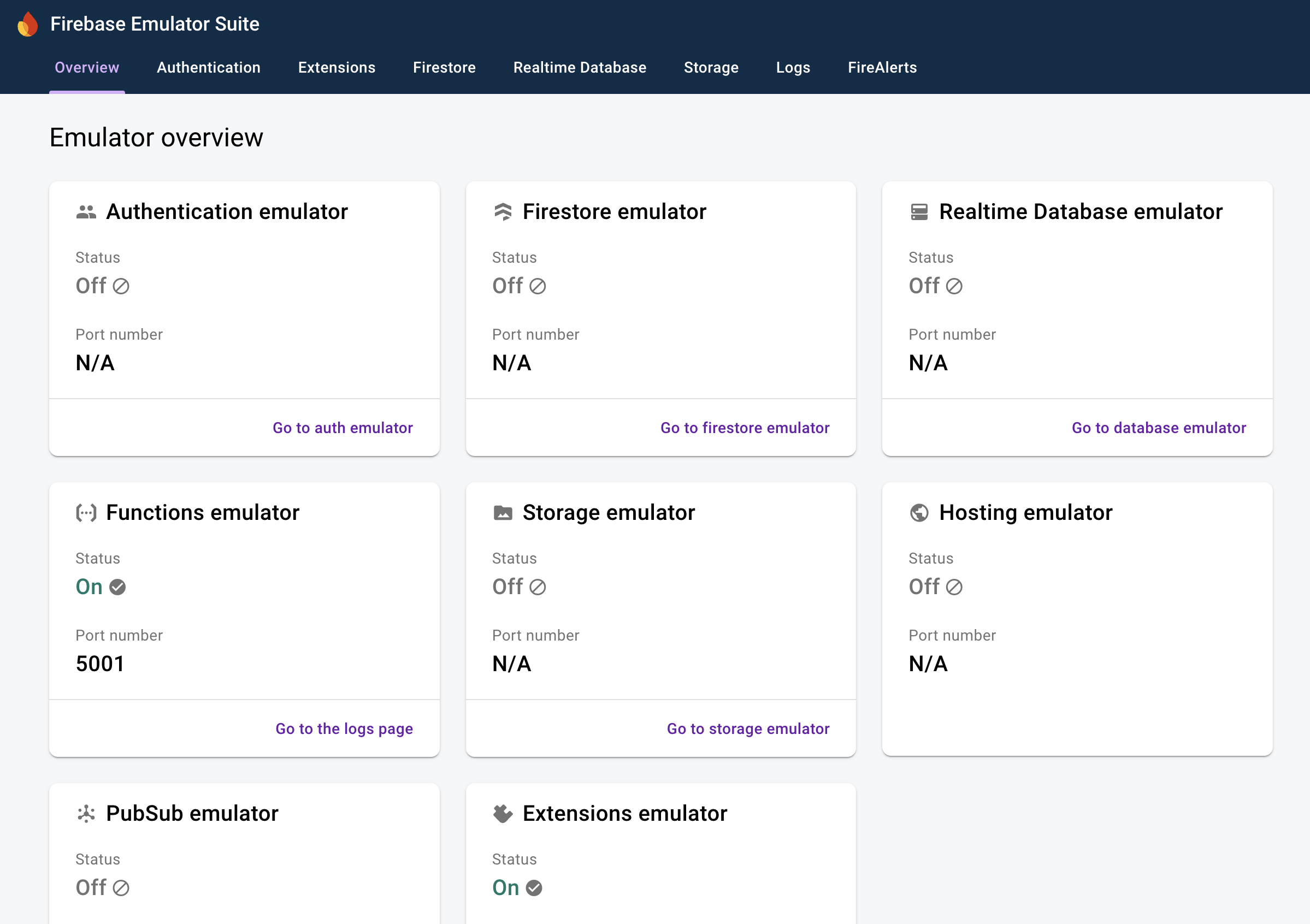The width and height of the screenshot is (1310, 924).
Task: Click the Storage emulator Off status icon
Action: (538, 588)
